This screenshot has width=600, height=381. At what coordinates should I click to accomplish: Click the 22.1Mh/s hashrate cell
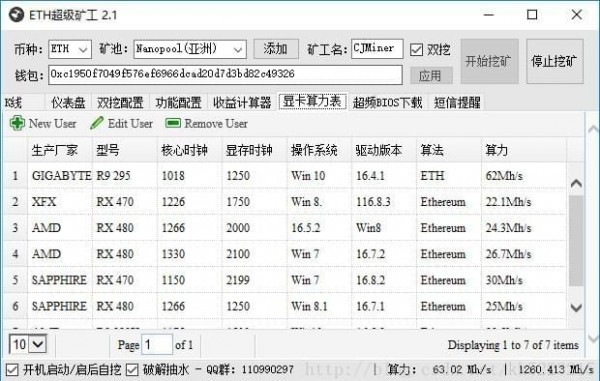tap(523, 202)
